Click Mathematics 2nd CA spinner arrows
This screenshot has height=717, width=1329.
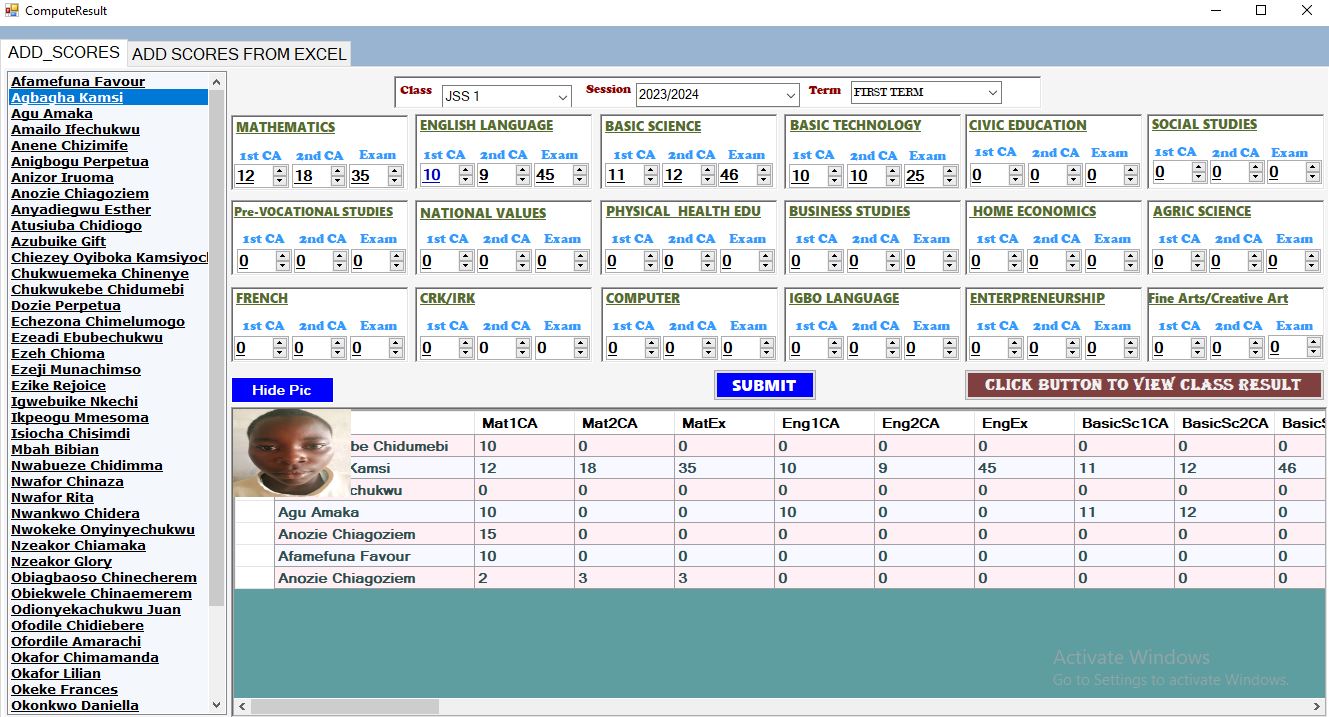tap(338, 176)
